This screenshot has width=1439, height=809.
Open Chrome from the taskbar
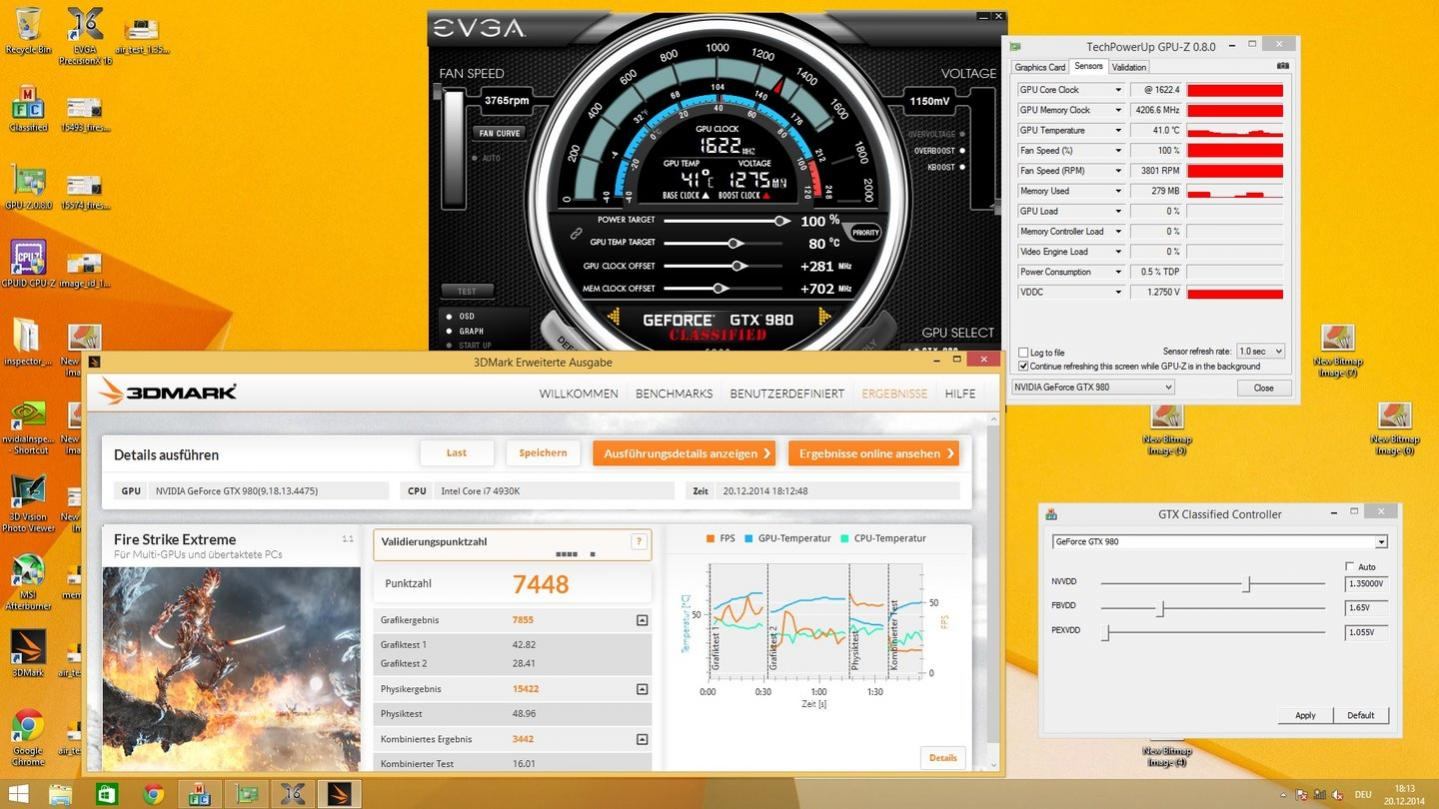[x=153, y=794]
